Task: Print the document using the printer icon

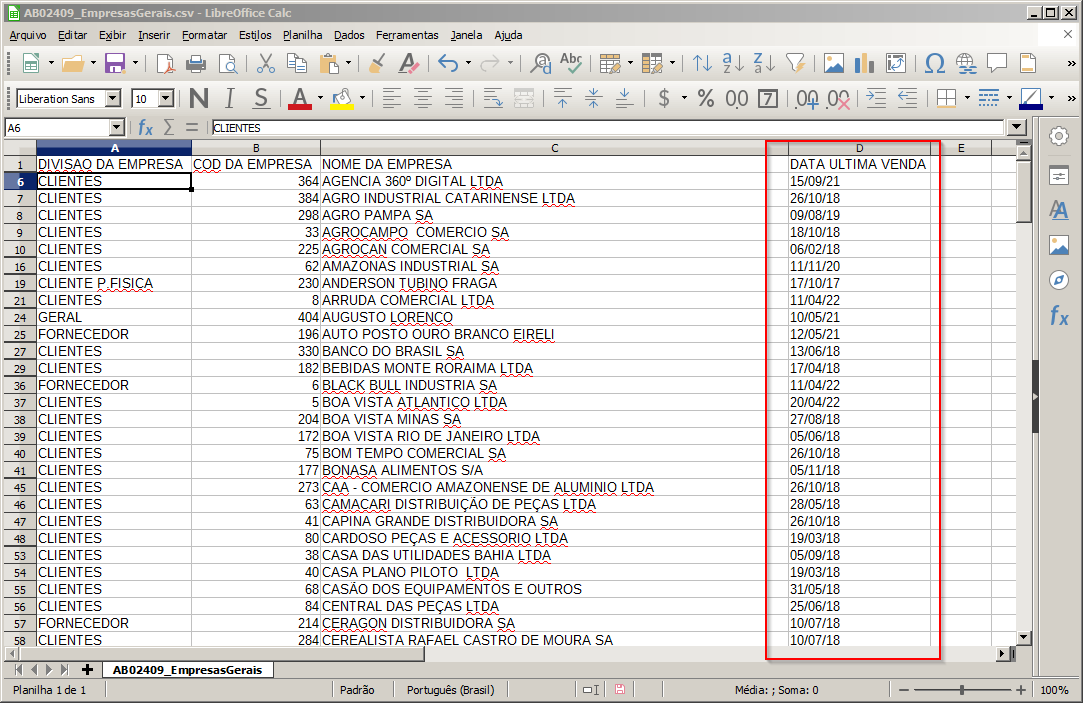Action: [x=196, y=64]
